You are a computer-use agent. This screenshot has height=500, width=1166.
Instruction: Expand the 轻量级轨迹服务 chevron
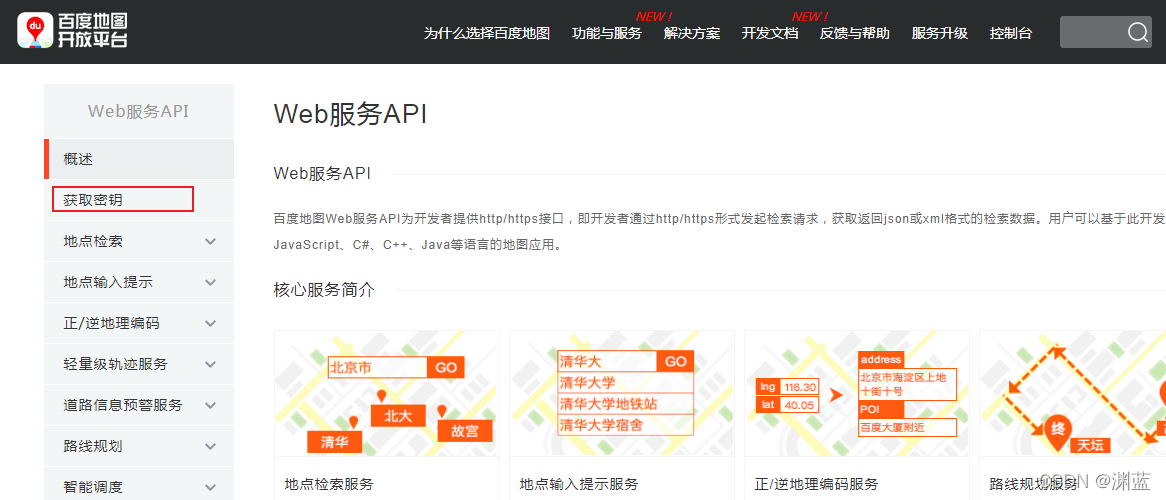point(210,365)
